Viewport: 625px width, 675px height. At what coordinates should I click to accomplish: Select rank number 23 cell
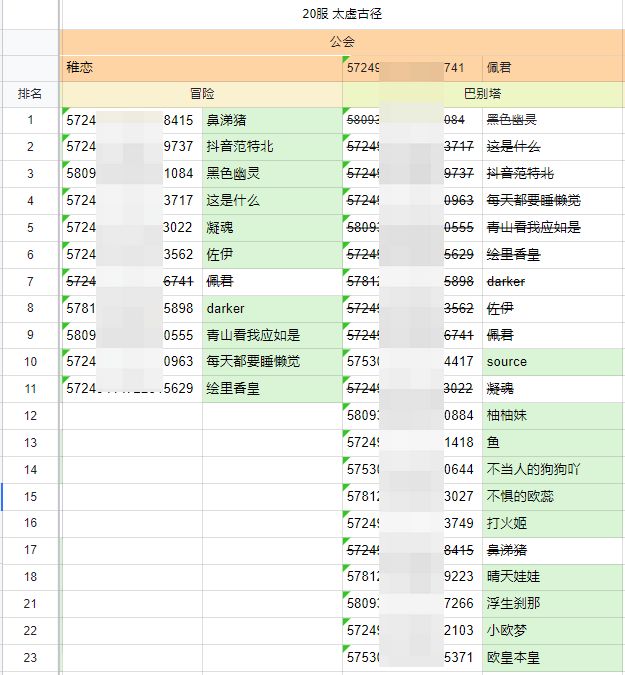click(30, 658)
